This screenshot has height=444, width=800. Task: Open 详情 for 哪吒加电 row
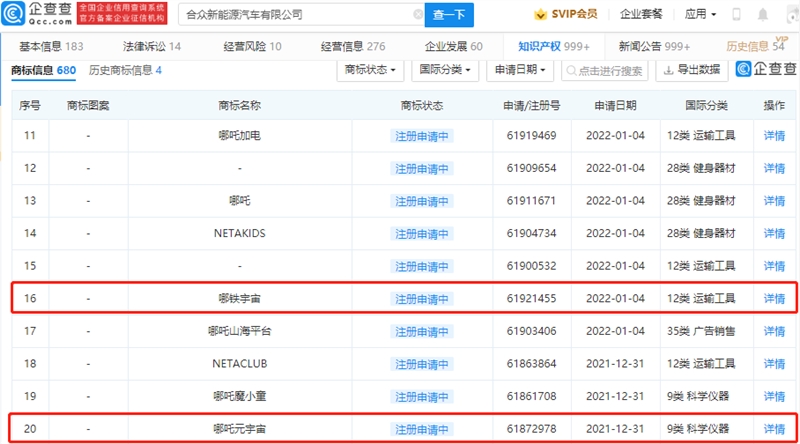774,136
